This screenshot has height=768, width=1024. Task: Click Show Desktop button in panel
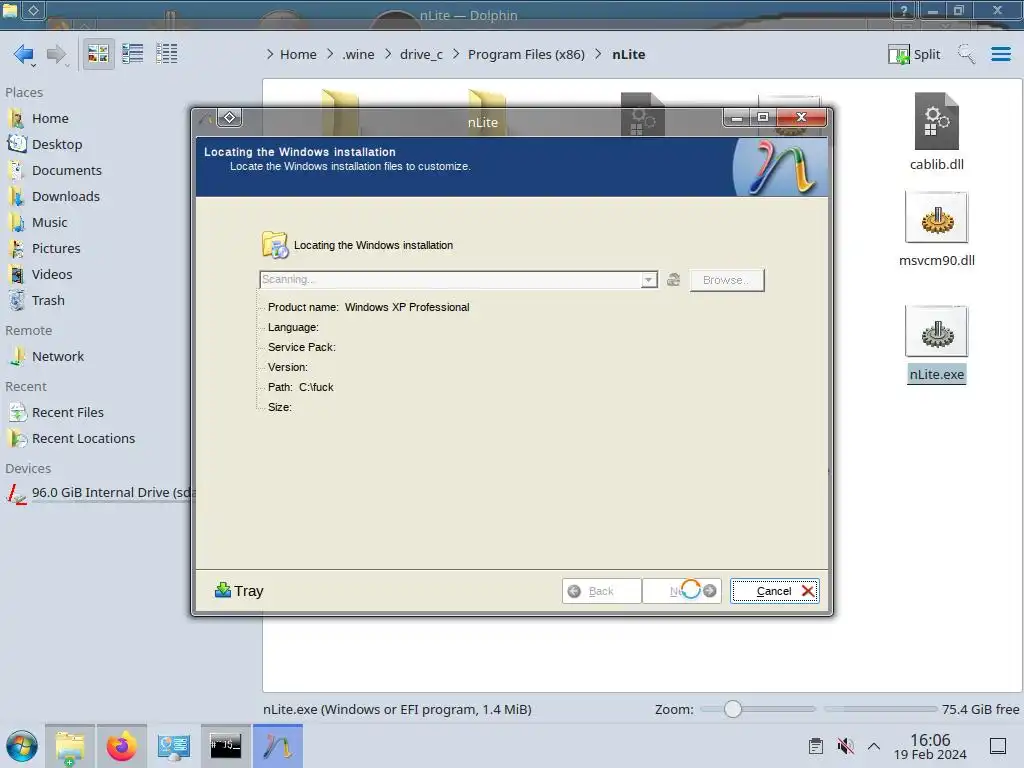pos(997,746)
